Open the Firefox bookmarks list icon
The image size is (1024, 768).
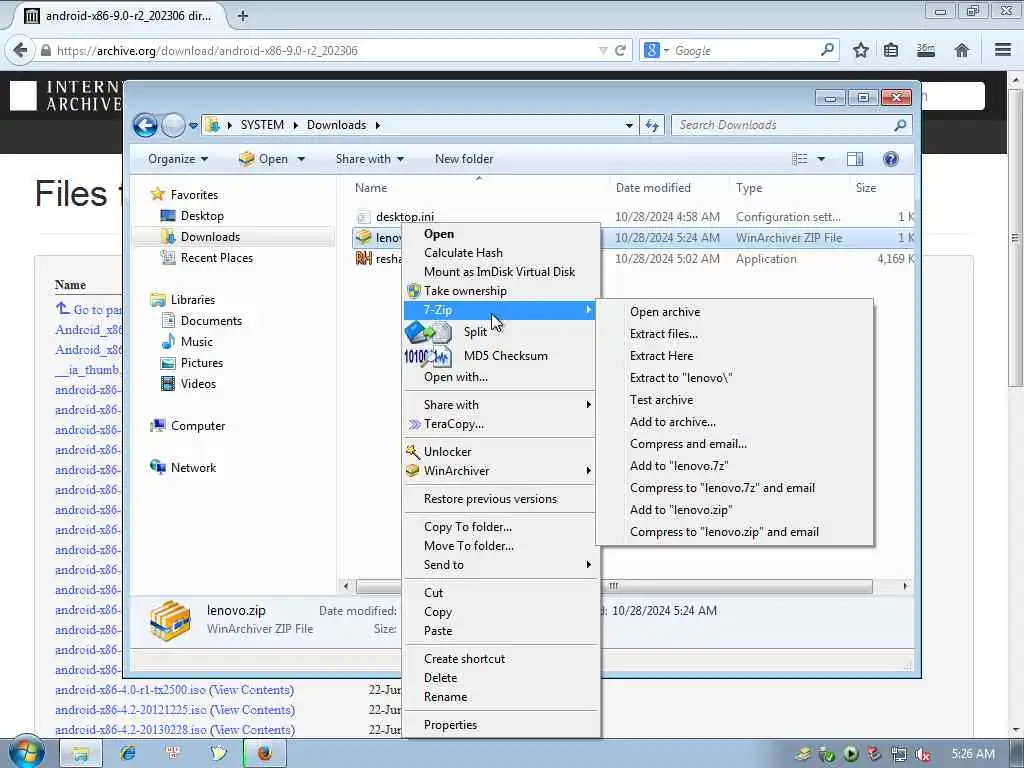(x=891, y=50)
